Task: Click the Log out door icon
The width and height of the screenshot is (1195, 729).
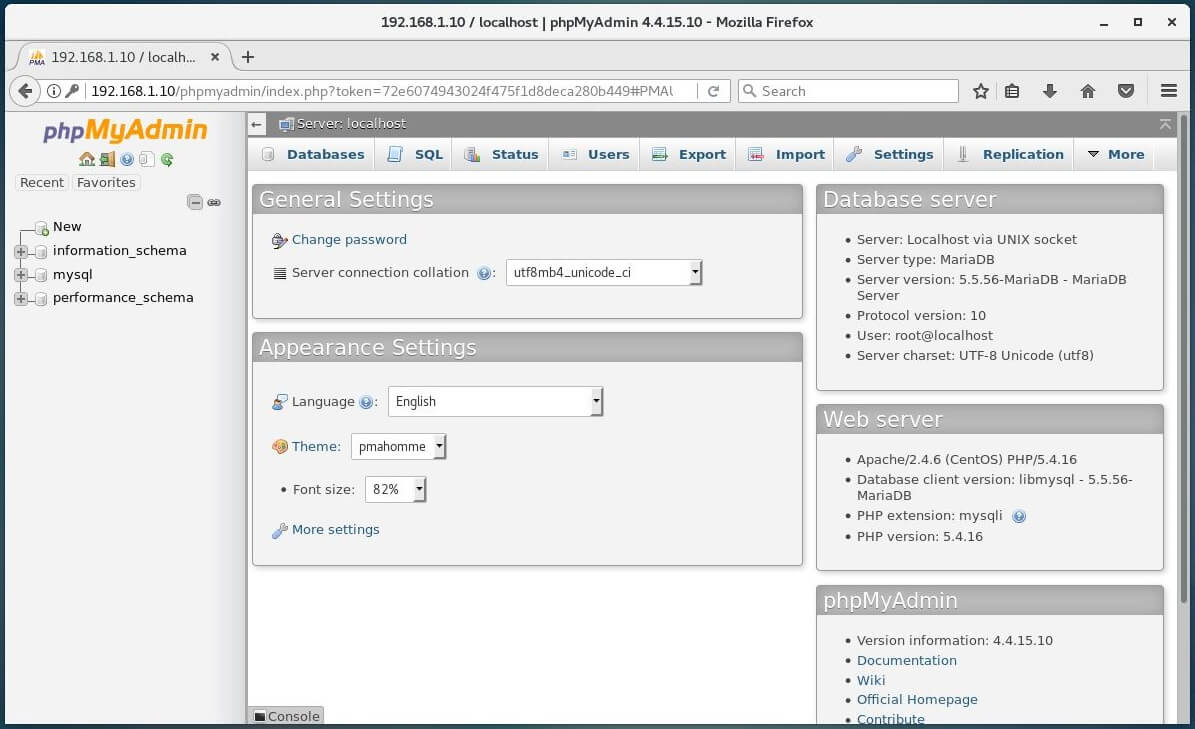Action: pos(107,159)
